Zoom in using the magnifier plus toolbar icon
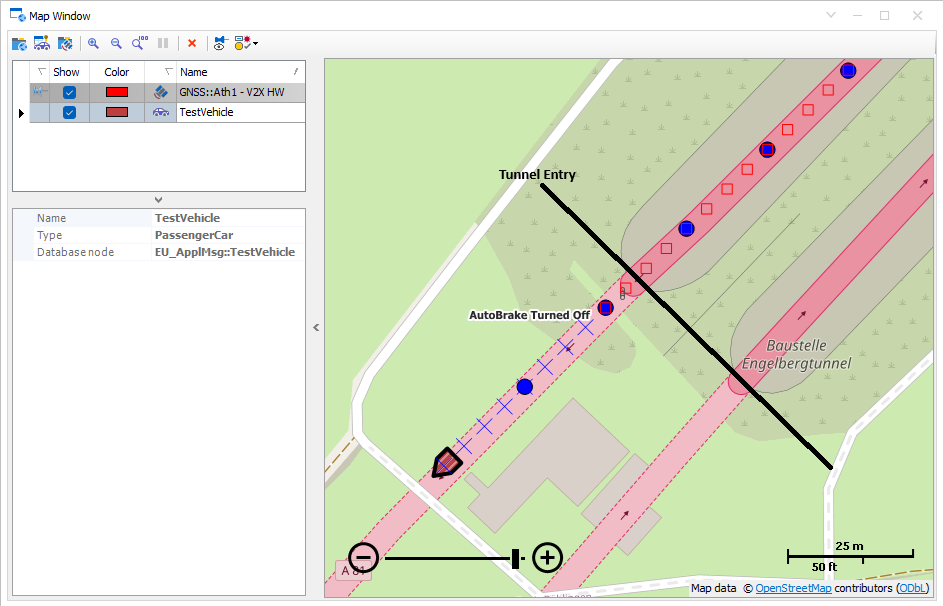Image resolution: width=943 pixels, height=606 pixels. [x=93, y=43]
